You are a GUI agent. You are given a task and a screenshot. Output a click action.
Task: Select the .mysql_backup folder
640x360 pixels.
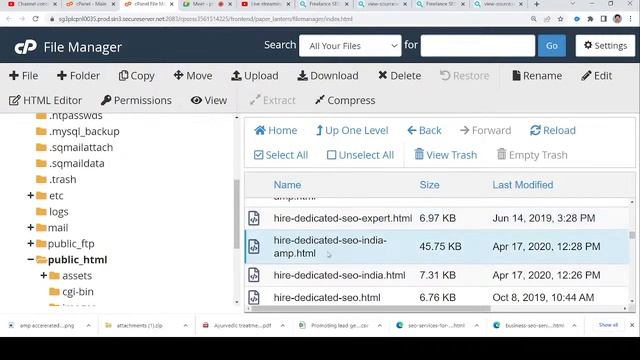[x=78, y=131]
